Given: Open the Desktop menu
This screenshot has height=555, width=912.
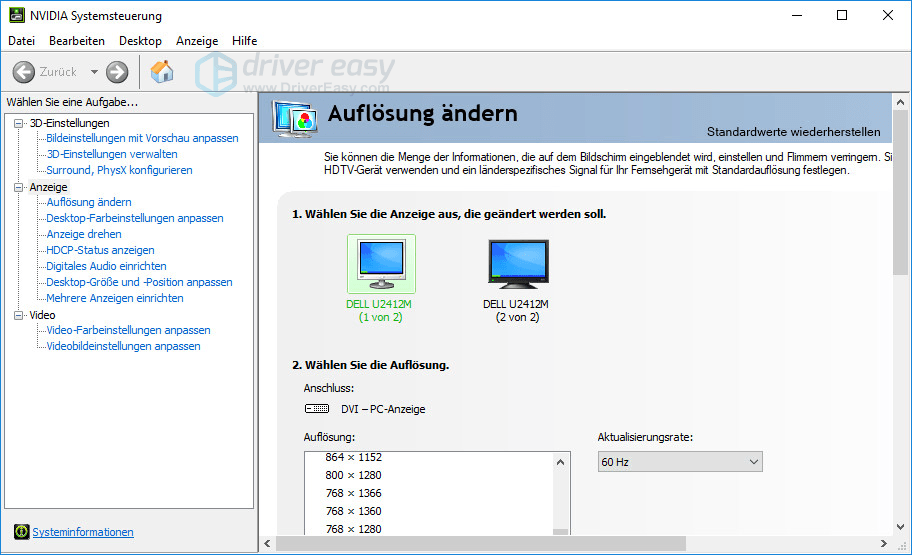Looking at the screenshot, I should [140, 41].
